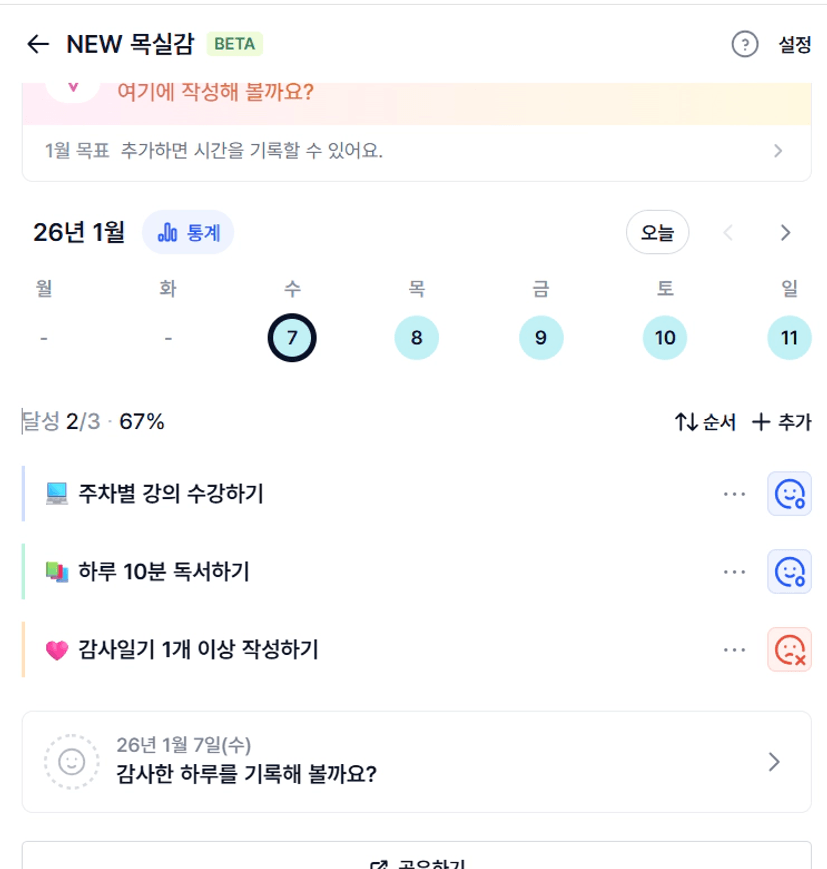Jump to today with 오늘 button
This screenshot has height=869, width=827.
point(657,232)
